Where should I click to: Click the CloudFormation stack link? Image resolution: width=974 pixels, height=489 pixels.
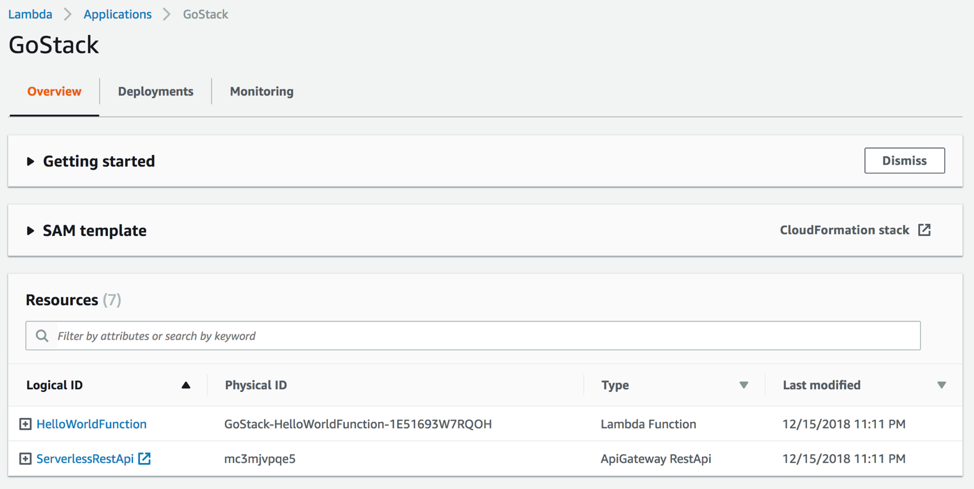[844, 230]
